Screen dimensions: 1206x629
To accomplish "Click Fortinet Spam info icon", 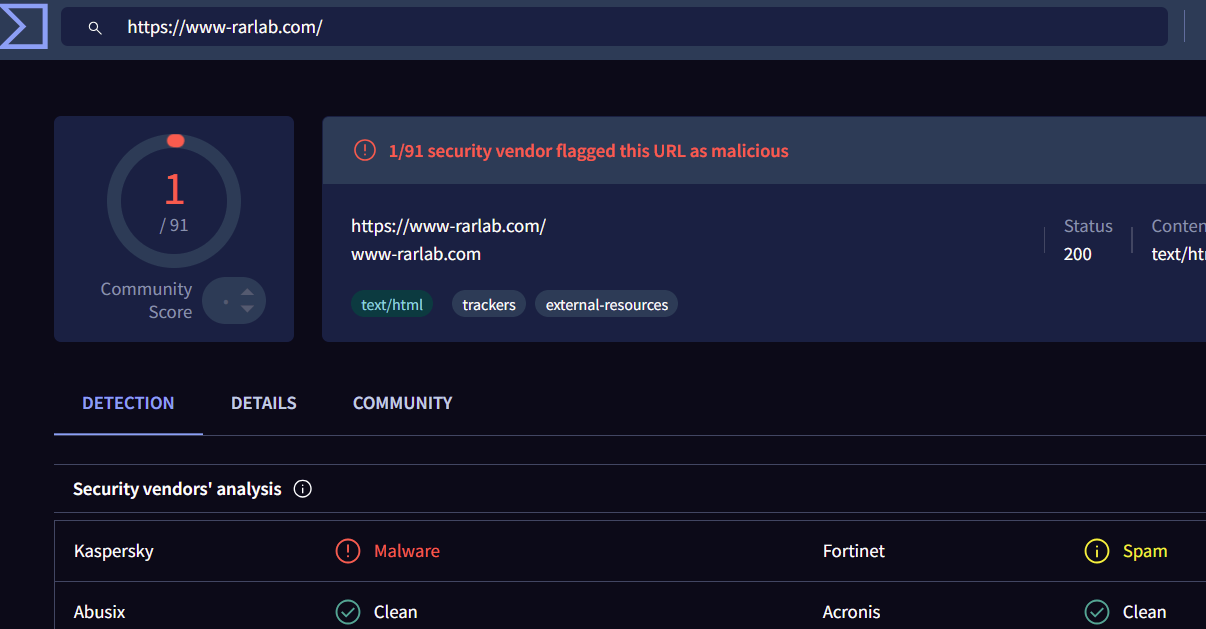I will click(1097, 551).
